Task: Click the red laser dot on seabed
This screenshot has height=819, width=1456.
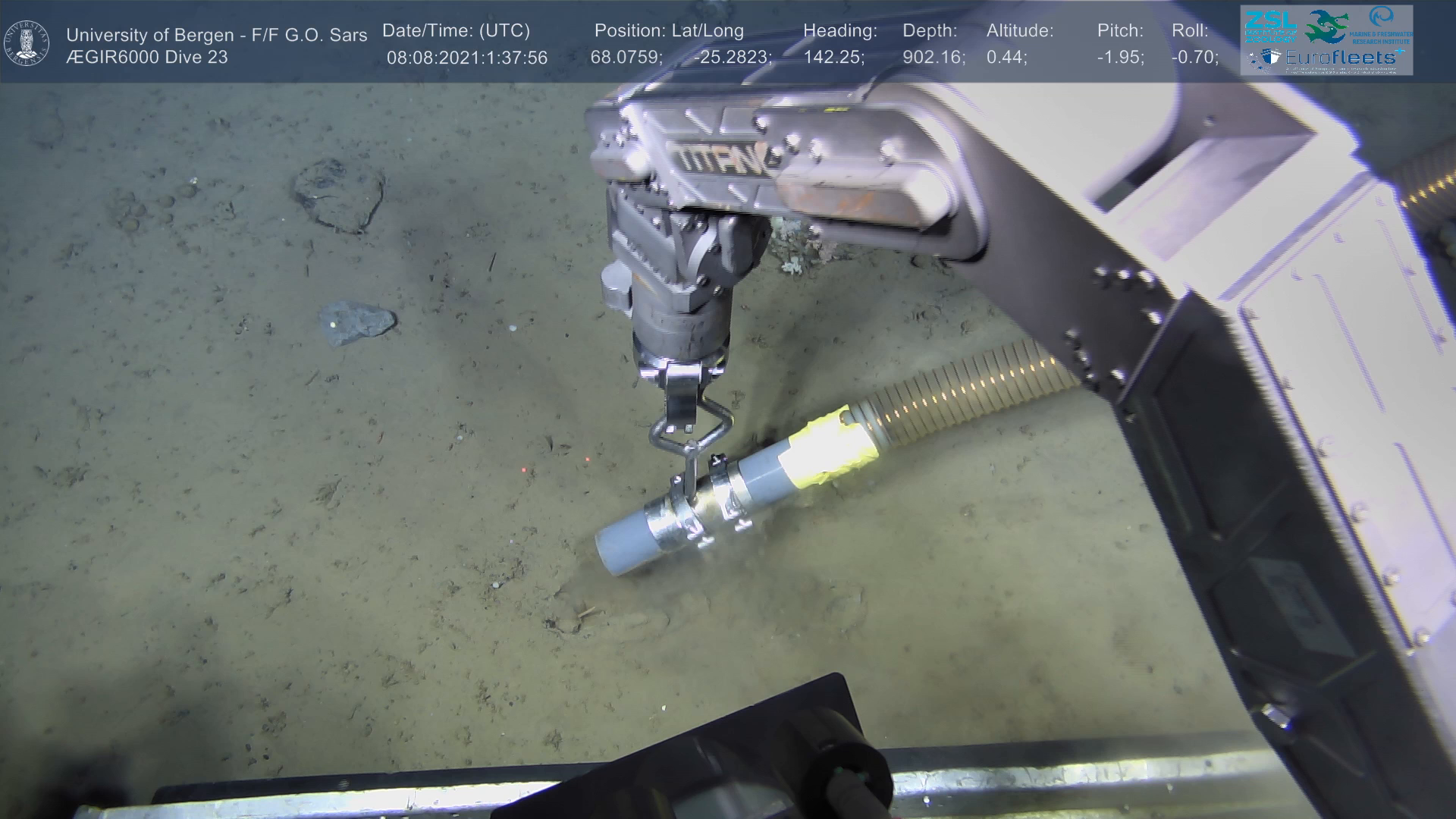Action: tap(523, 470)
